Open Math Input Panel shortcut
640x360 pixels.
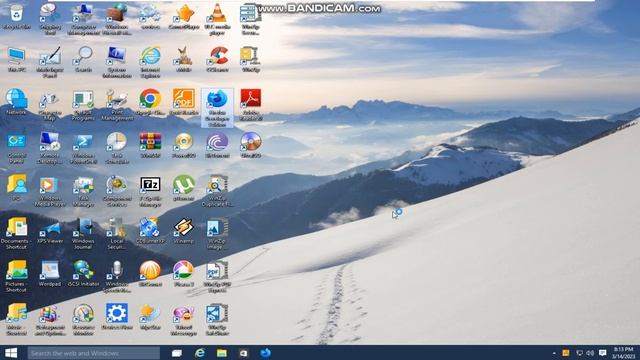pyautogui.click(x=50, y=62)
